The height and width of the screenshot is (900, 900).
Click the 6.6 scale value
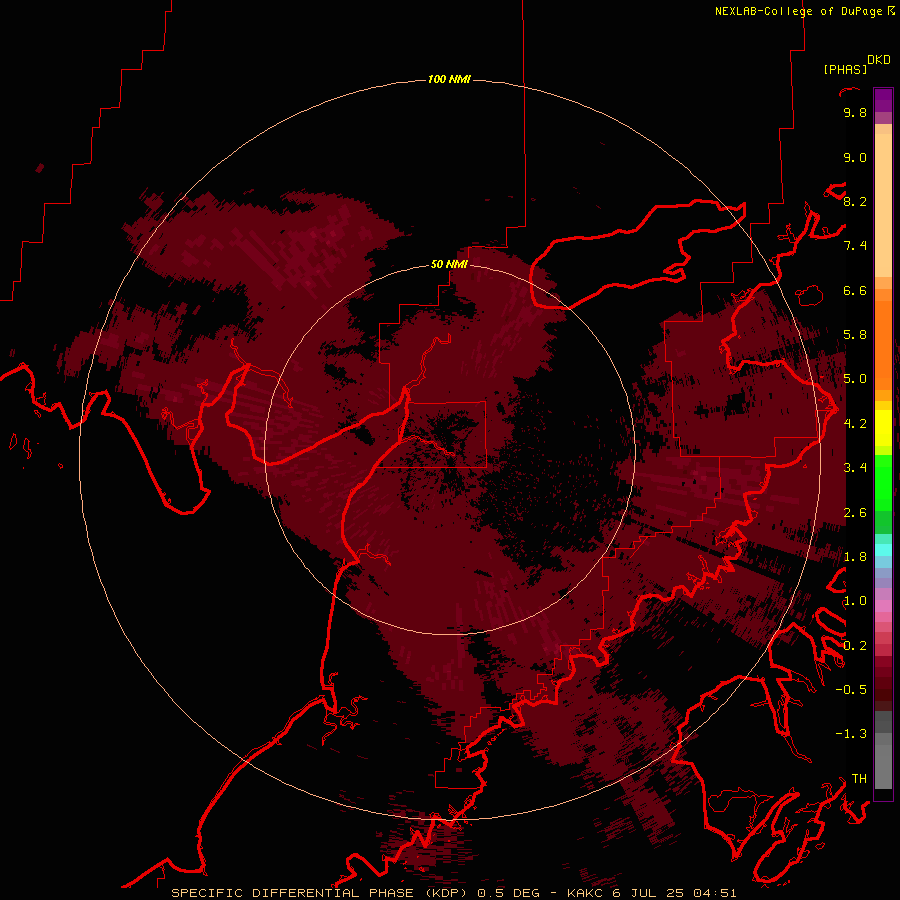(x=855, y=290)
